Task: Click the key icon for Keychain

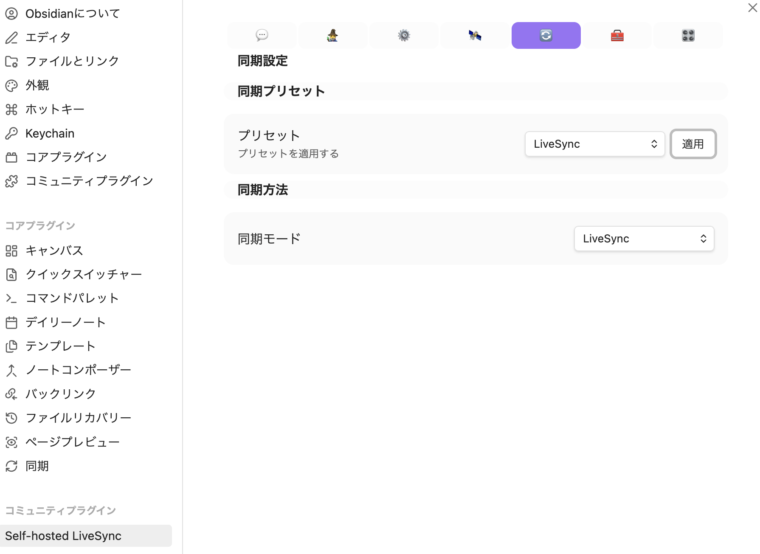Action: 11,133
